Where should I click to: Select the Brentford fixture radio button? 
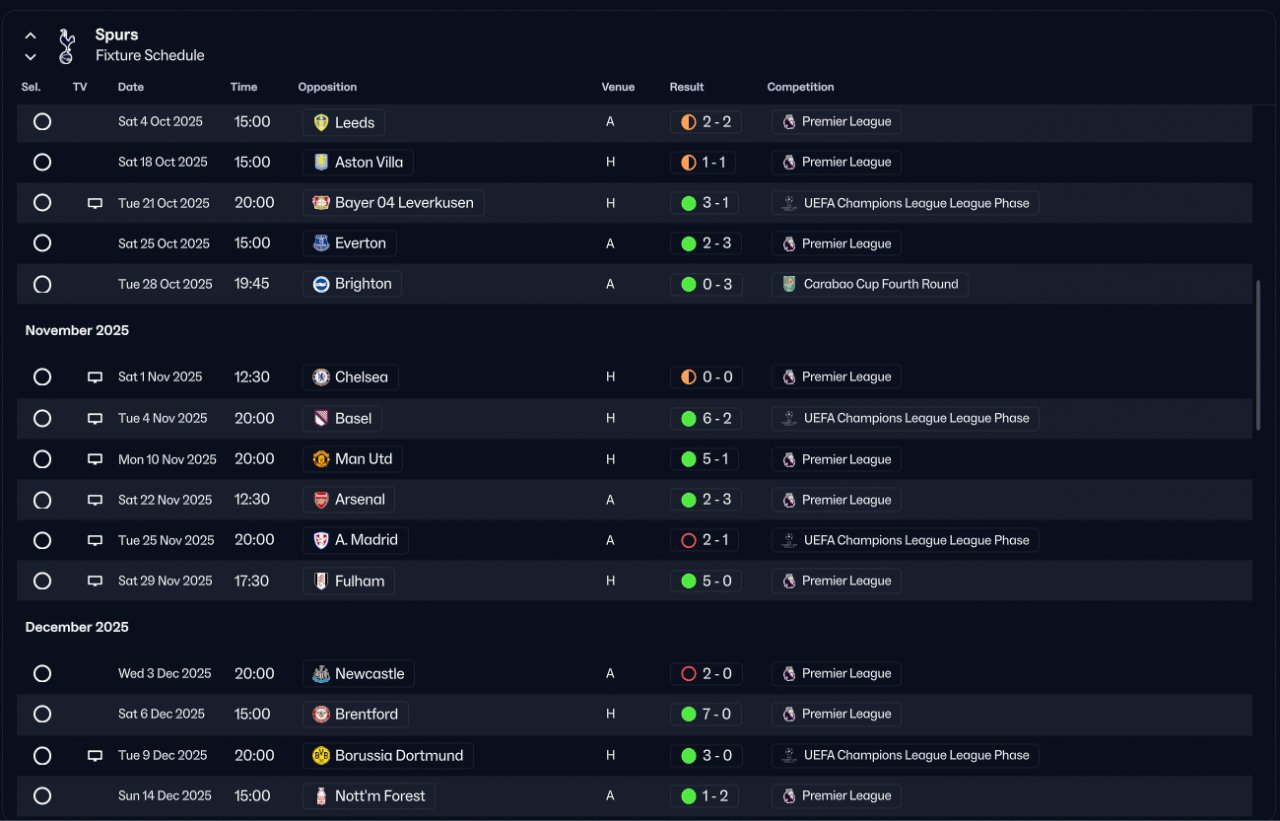point(42,714)
